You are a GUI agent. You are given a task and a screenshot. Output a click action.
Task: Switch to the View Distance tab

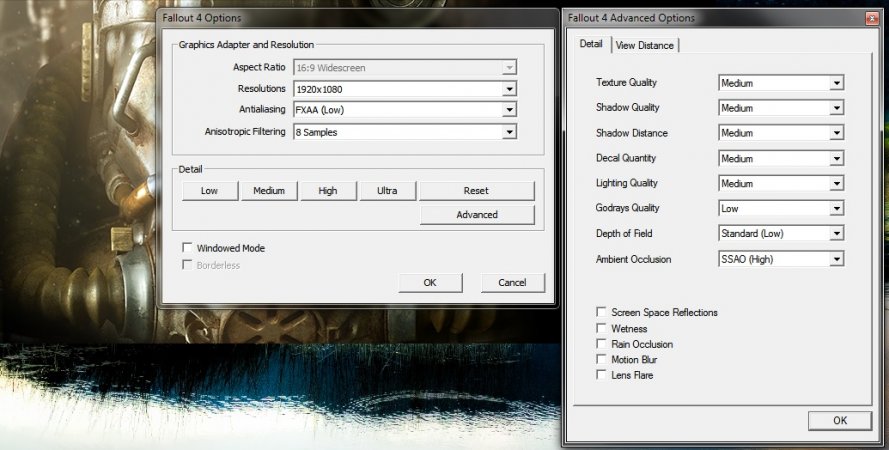pos(645,45)
